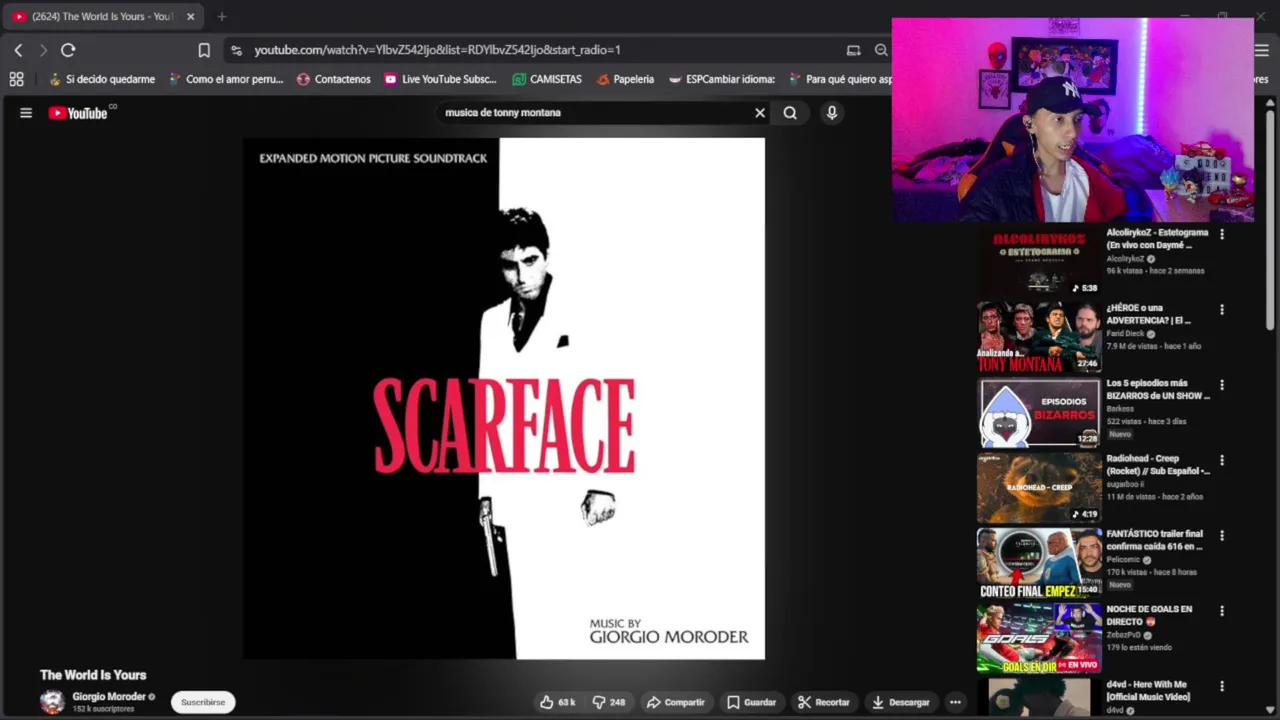The height and width of the screenshot is (720, 1280).
Task: Open 'NOCHE DE GOALS EN DIRECTO' title
Action: coord(1149,615)
